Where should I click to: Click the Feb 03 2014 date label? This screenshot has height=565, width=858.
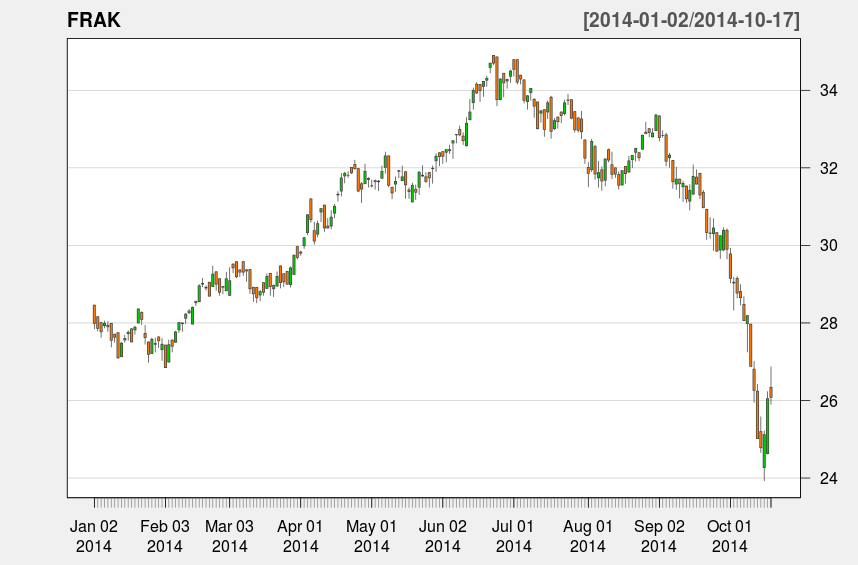pyautogui.click(x=165, y=536)
